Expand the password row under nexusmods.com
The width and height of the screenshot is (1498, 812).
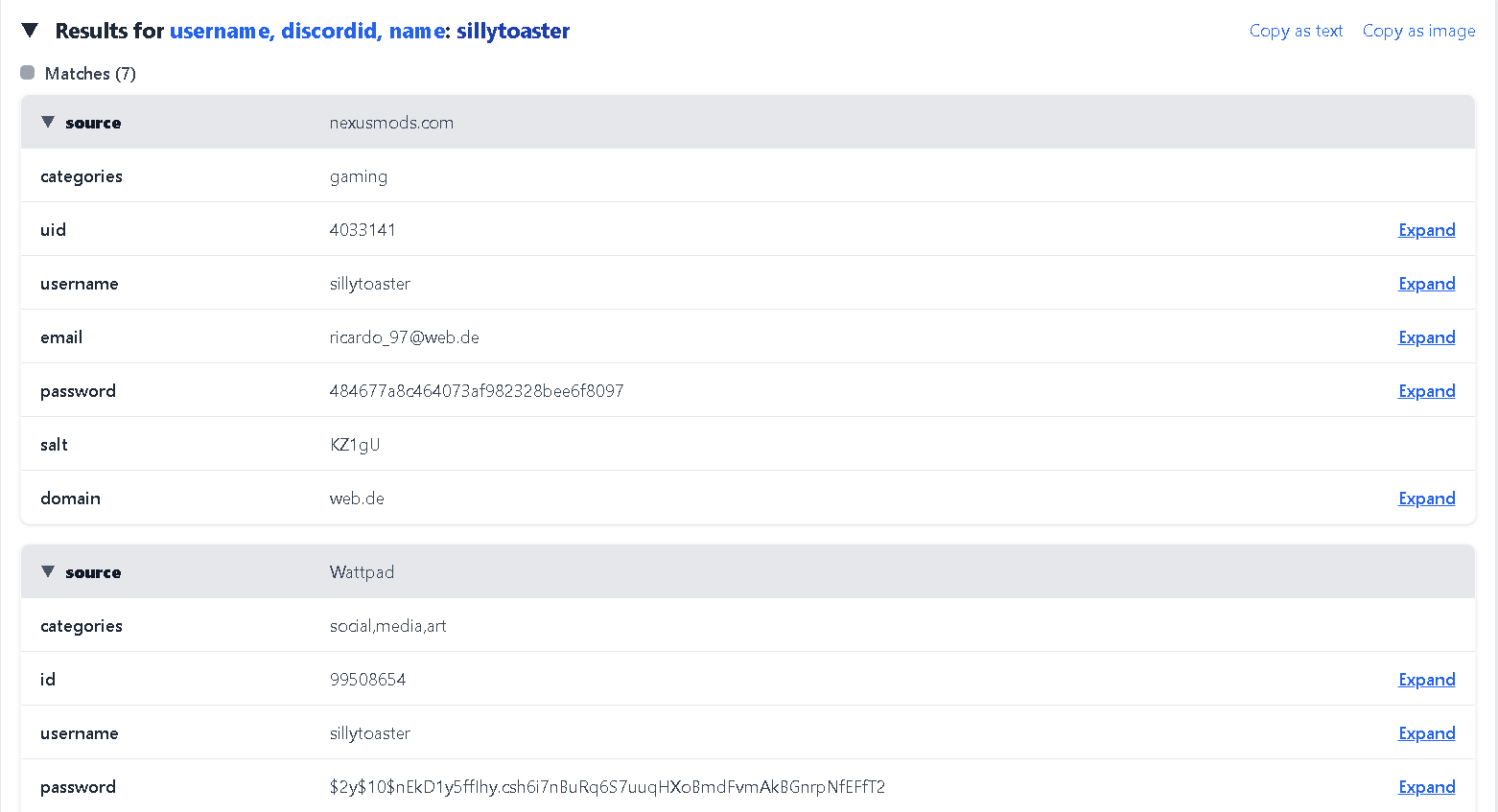pos(1426,391)
